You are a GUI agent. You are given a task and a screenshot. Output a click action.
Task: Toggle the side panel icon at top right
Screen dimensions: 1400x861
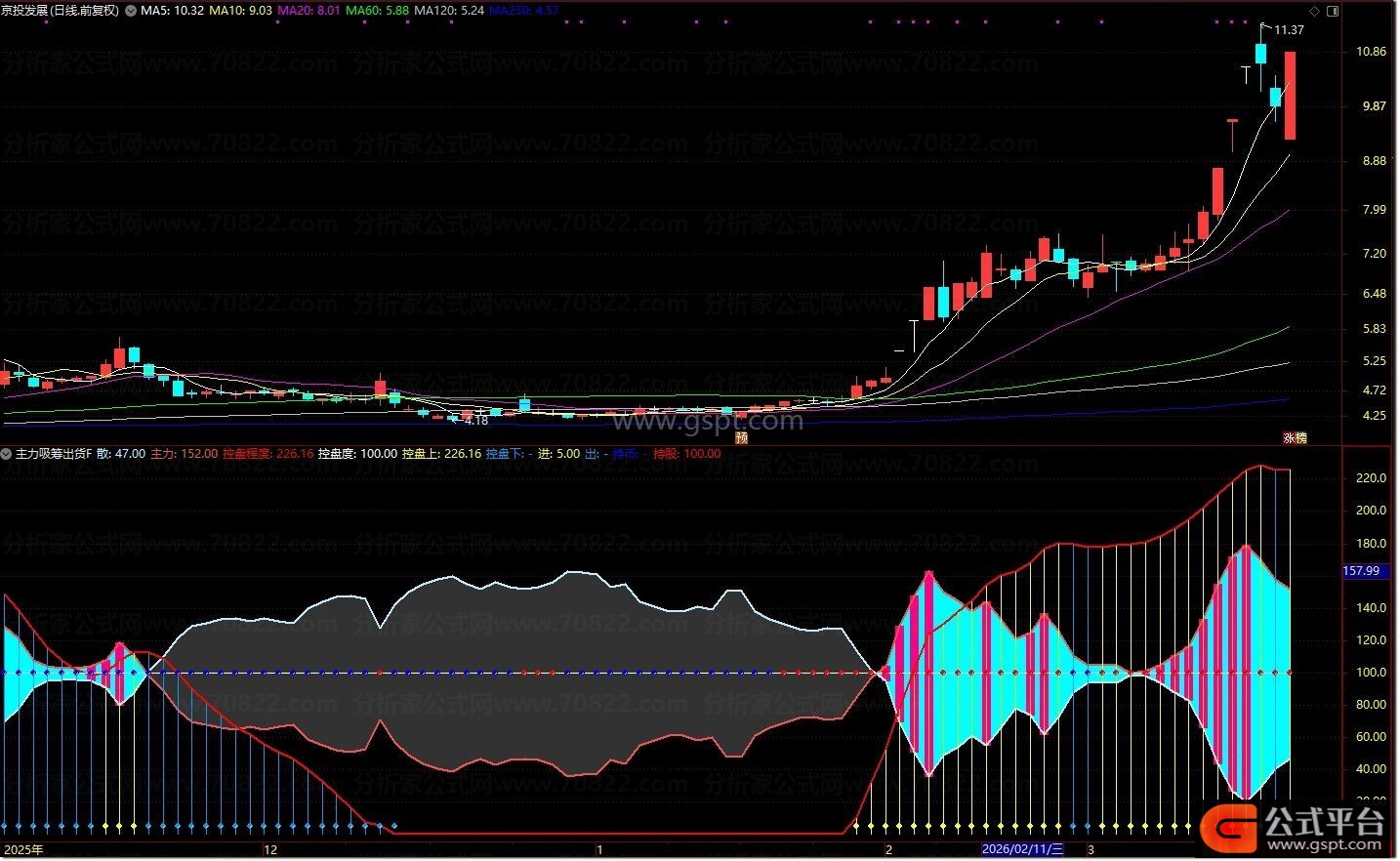click(1334, 11)
